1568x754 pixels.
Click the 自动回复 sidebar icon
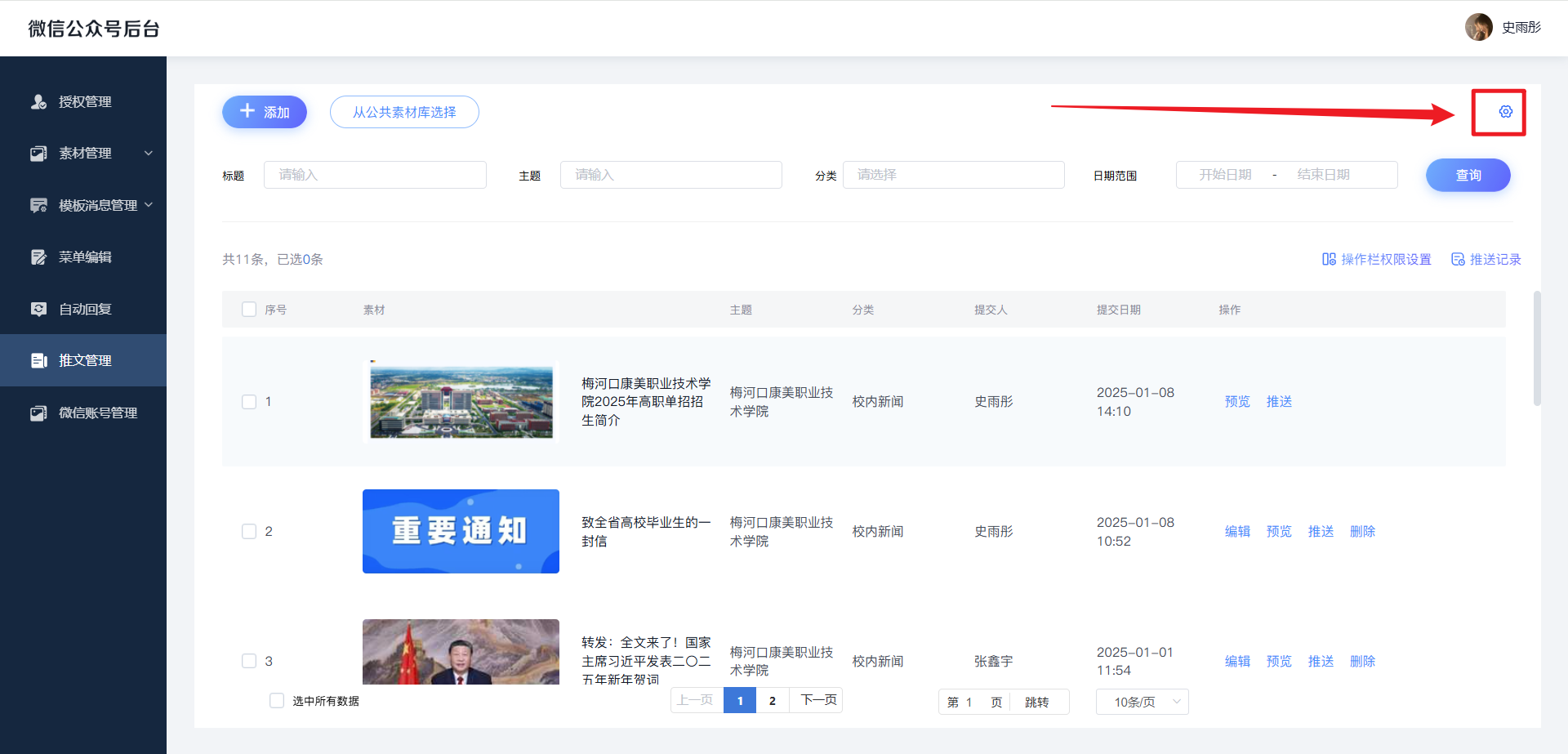point(38,309)
